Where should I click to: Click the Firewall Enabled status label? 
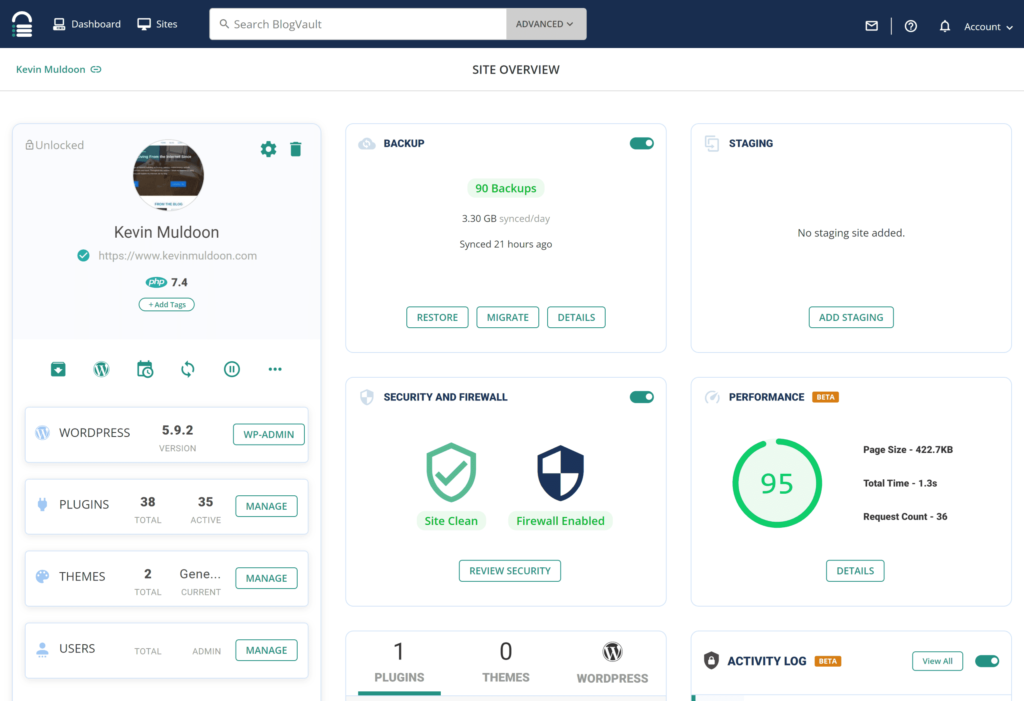tap(560, 521)
